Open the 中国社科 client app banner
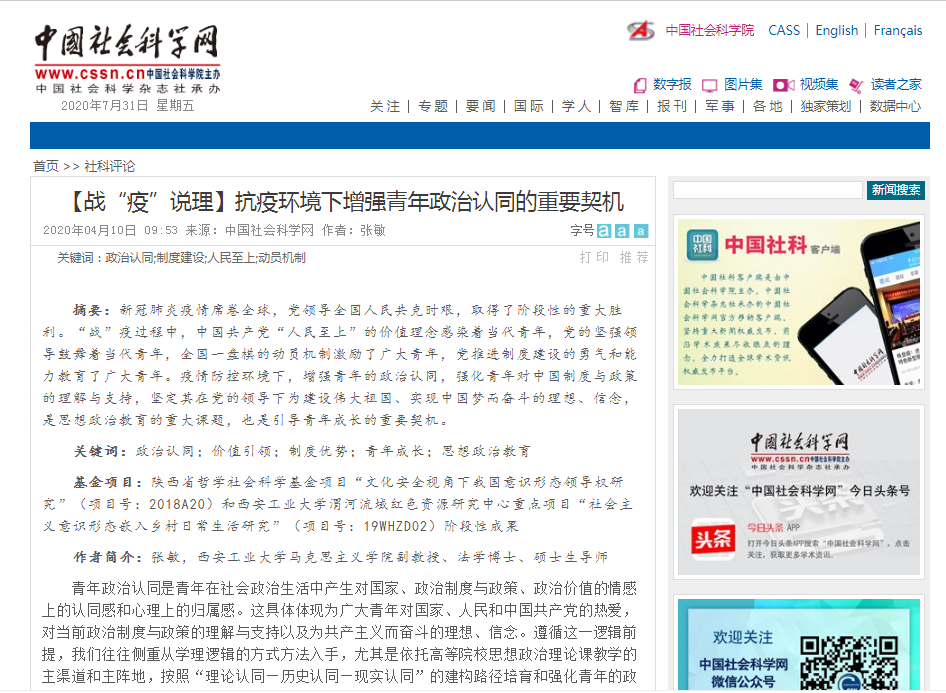The width and height of the screenshot is (946, 693). (797, 300)
